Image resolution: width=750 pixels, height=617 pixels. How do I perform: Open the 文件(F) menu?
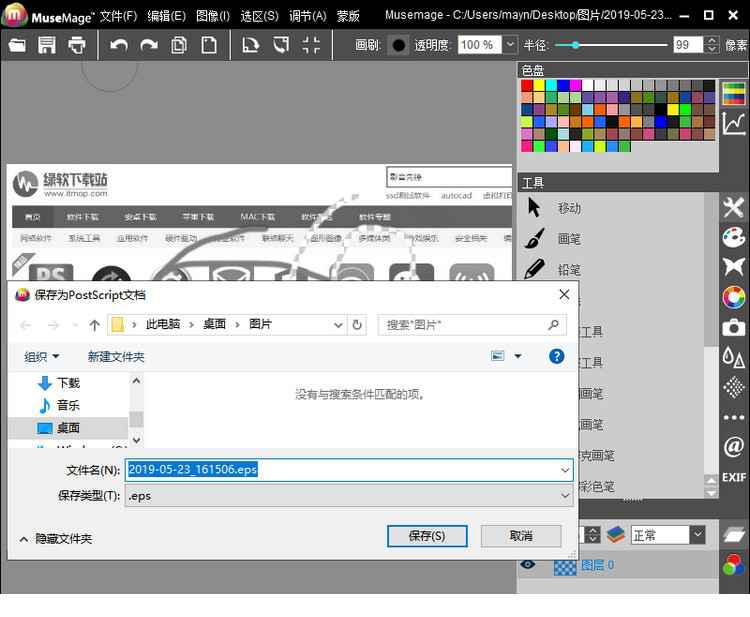[118, 16]
